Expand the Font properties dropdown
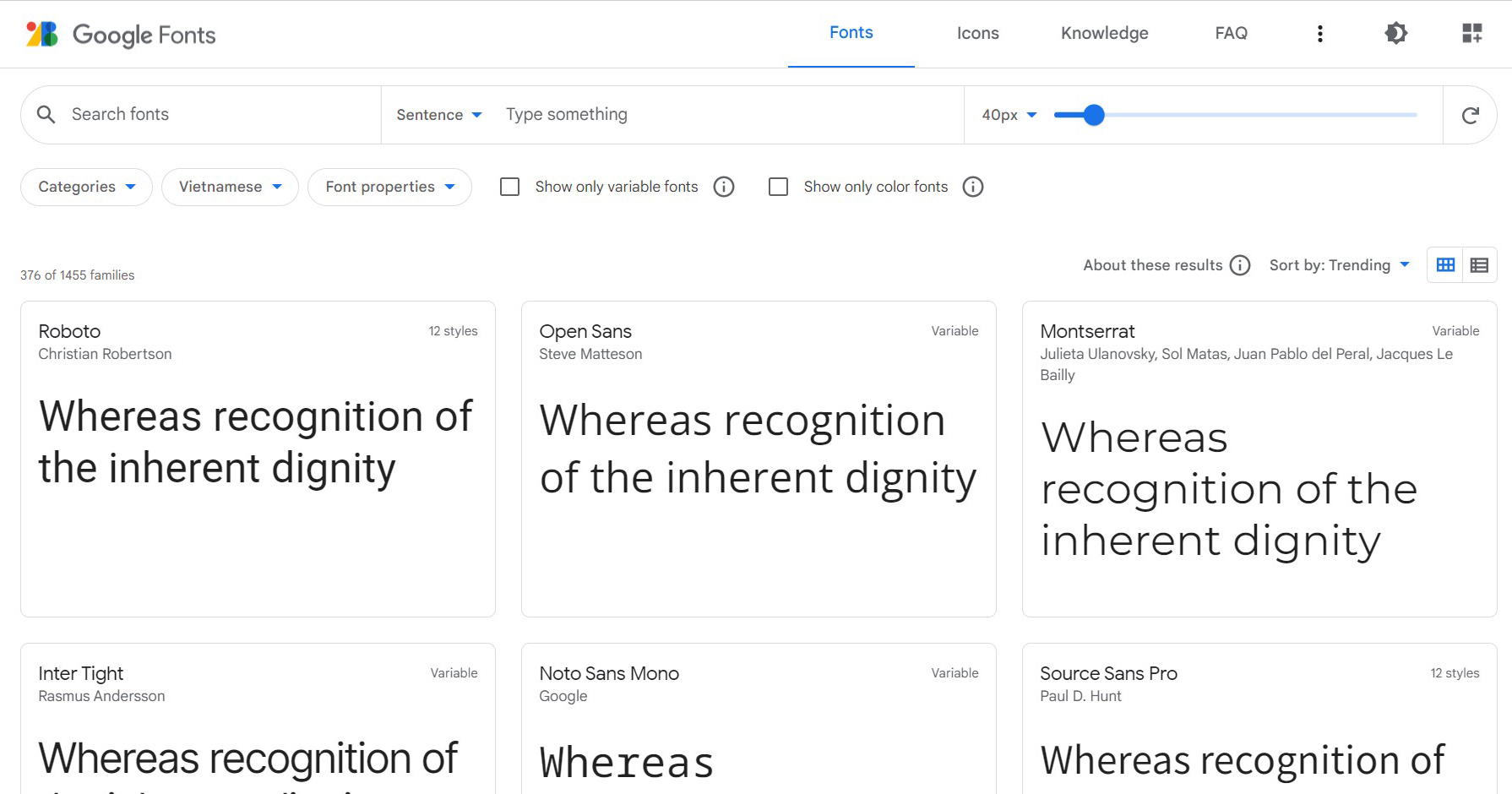Screen dimensions: 1512x794 pyautogui.click(x=389, y=187)
